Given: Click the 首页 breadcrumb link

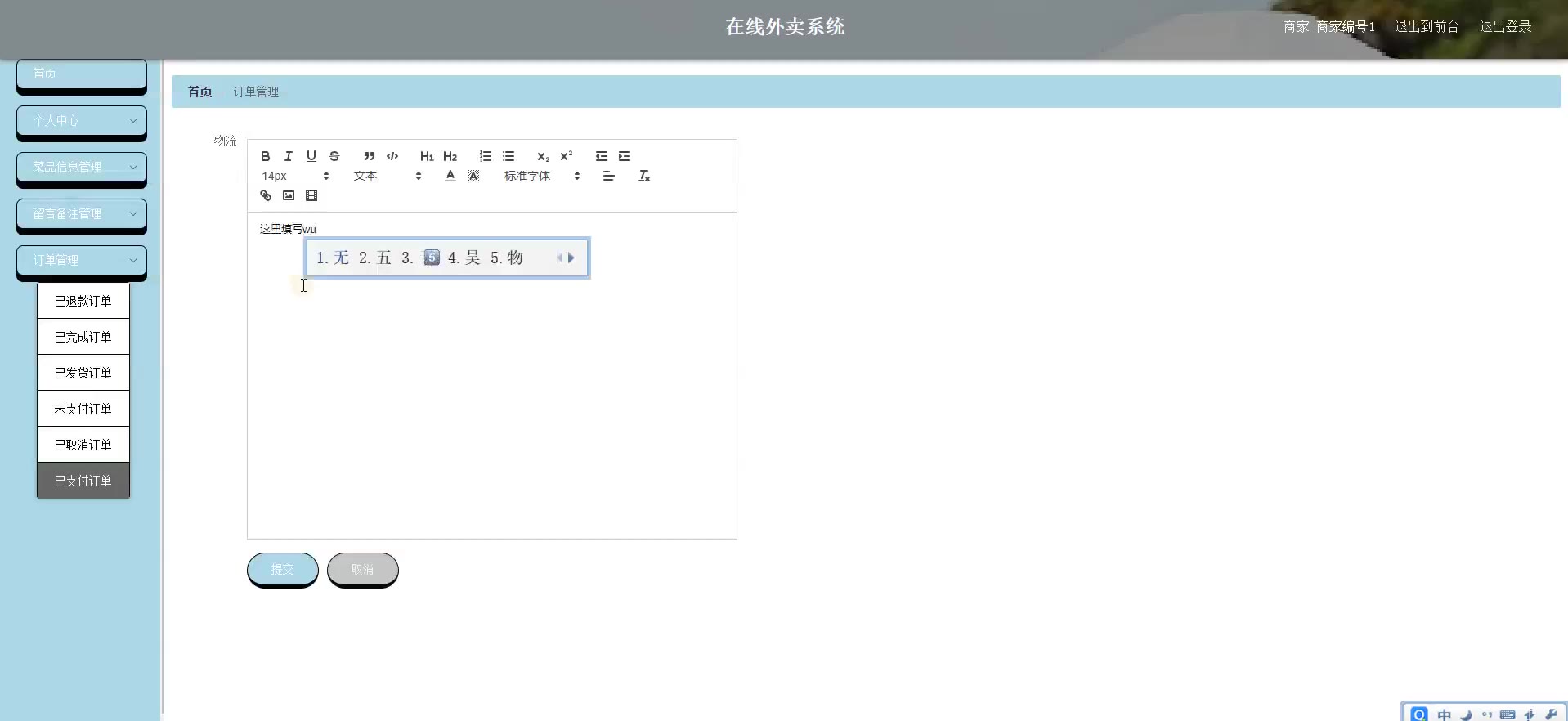Looking at the screenshot, I should 200,92.
